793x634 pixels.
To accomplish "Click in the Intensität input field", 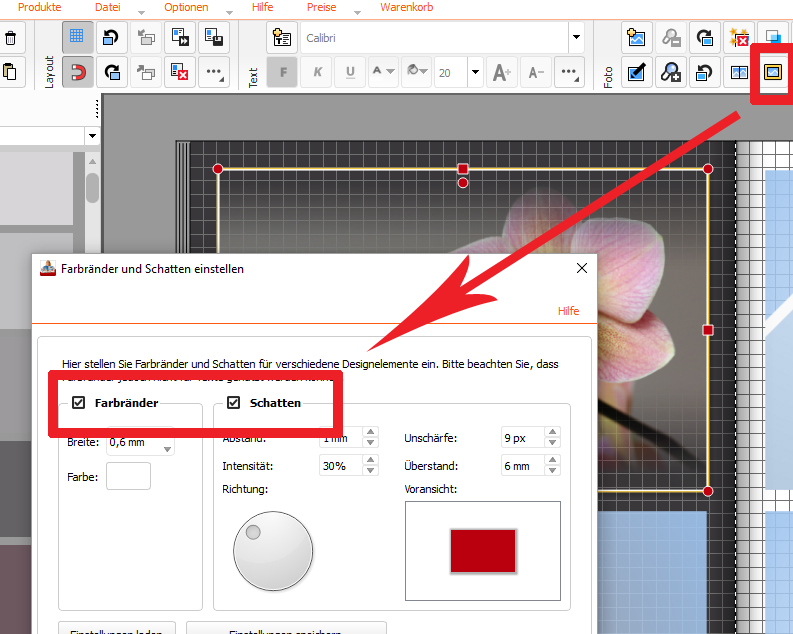I will [338, 466].
